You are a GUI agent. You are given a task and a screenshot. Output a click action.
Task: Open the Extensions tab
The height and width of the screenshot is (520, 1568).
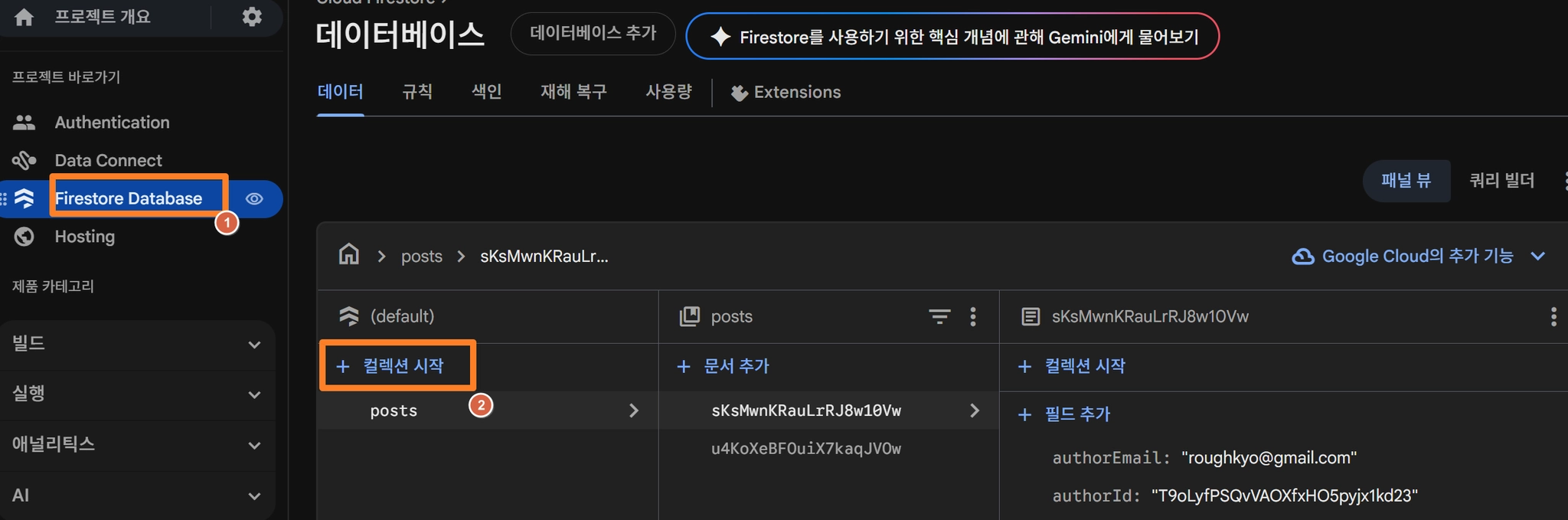click(786, 93)
